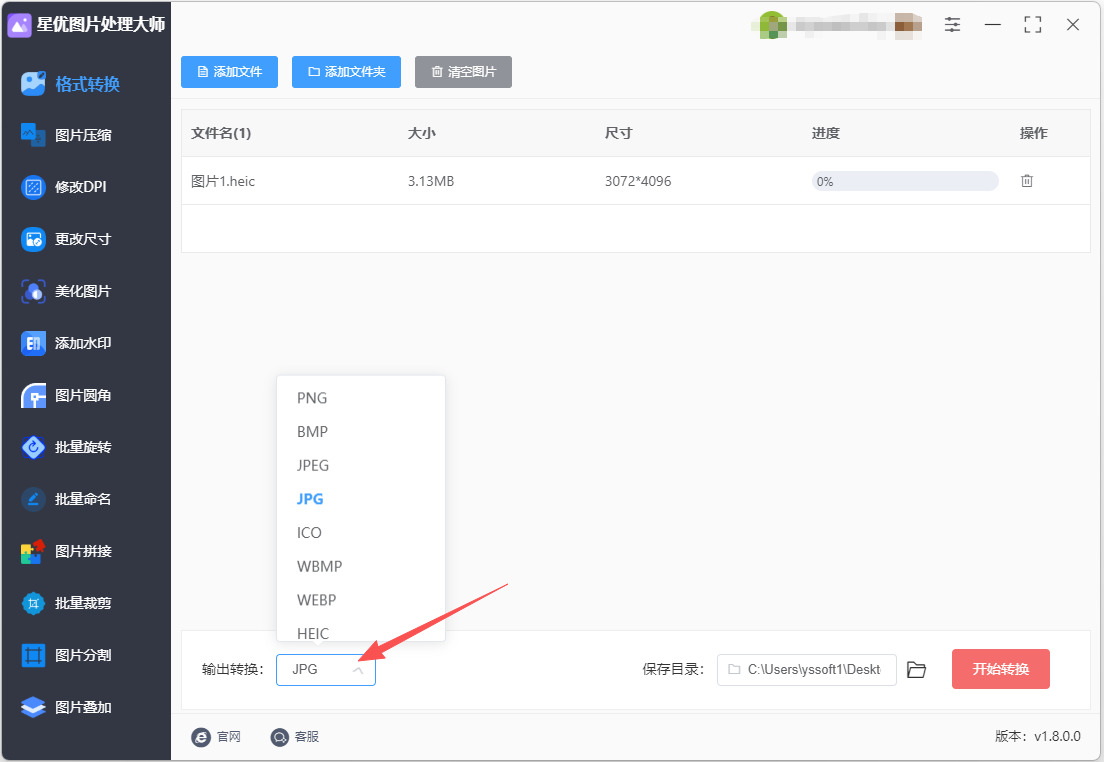This screenshot has width=1104, height=762.
Task: Click the 大小 column header
Action: pyautogui.click(x=422, y=133)
